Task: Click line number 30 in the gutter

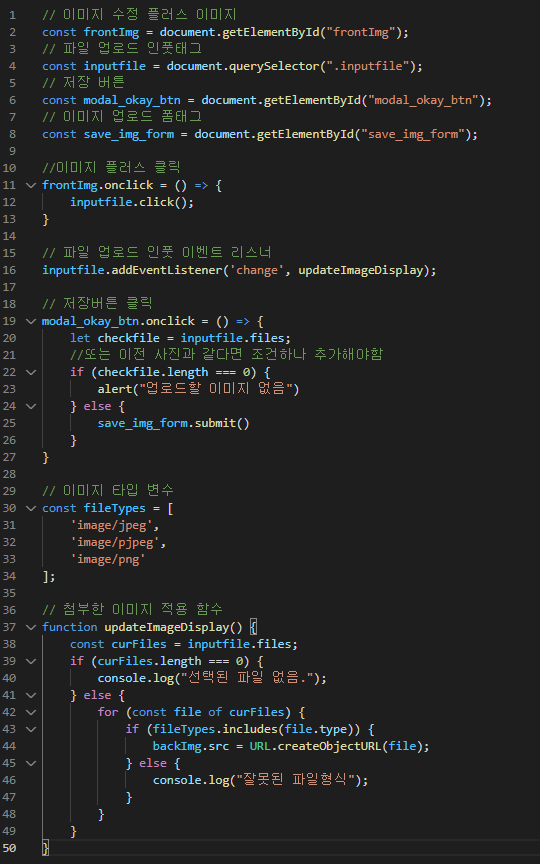Action: click(x=9, y=508)
